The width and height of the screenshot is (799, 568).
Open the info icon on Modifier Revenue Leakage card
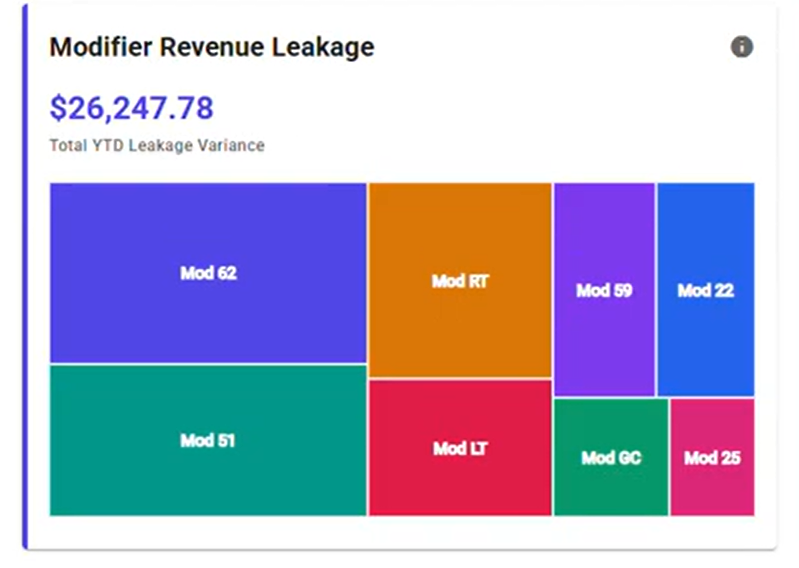coord(741,47)
